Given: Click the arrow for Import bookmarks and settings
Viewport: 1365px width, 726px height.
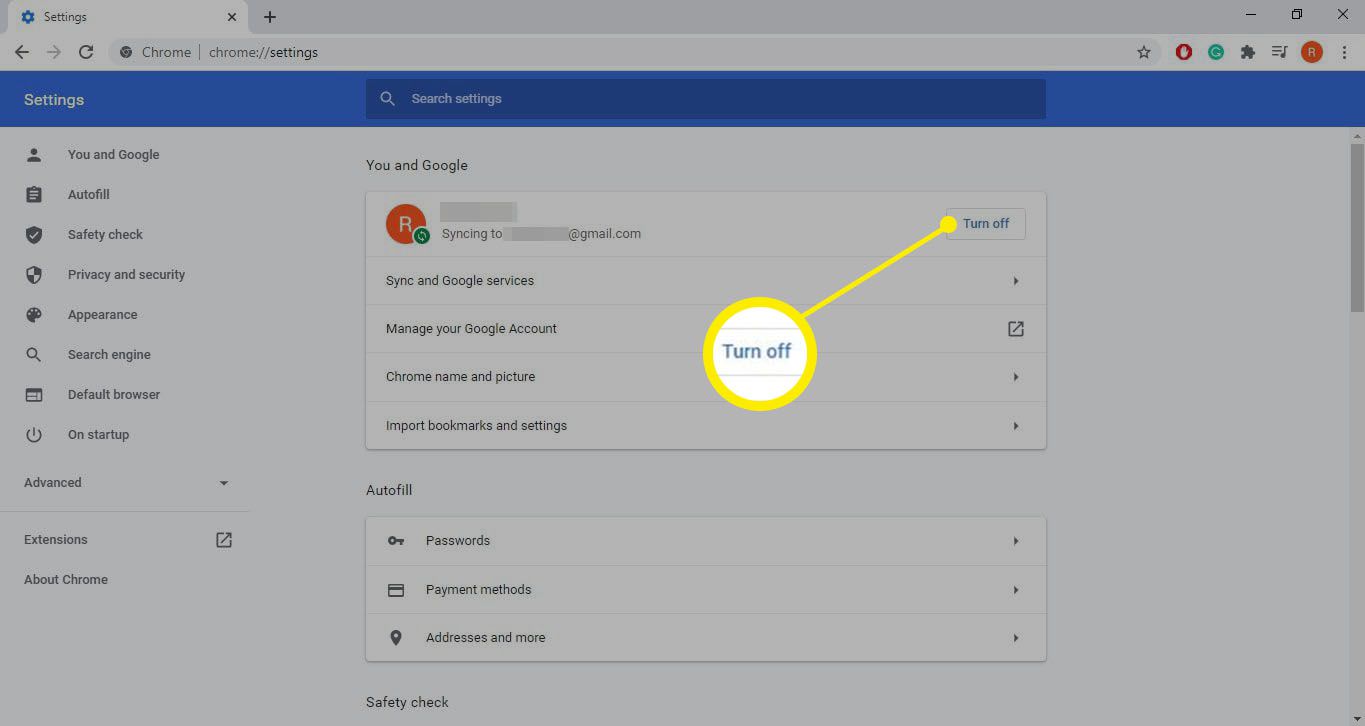Looking at the screenshot, I should (x=1016, y=426).
